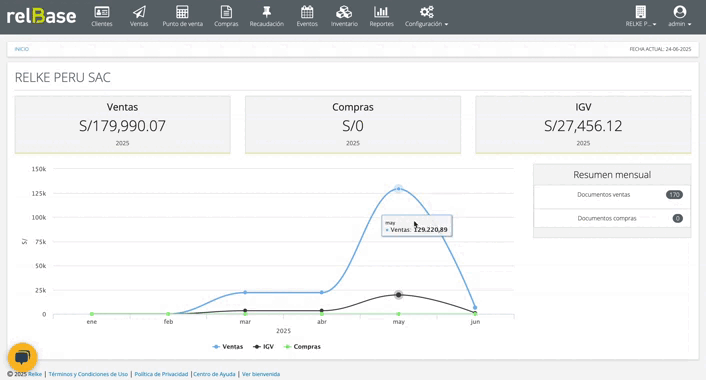This screenshot has height=380, width=706.
Task: Click the 170 documents badge
Action: point(674,195)
